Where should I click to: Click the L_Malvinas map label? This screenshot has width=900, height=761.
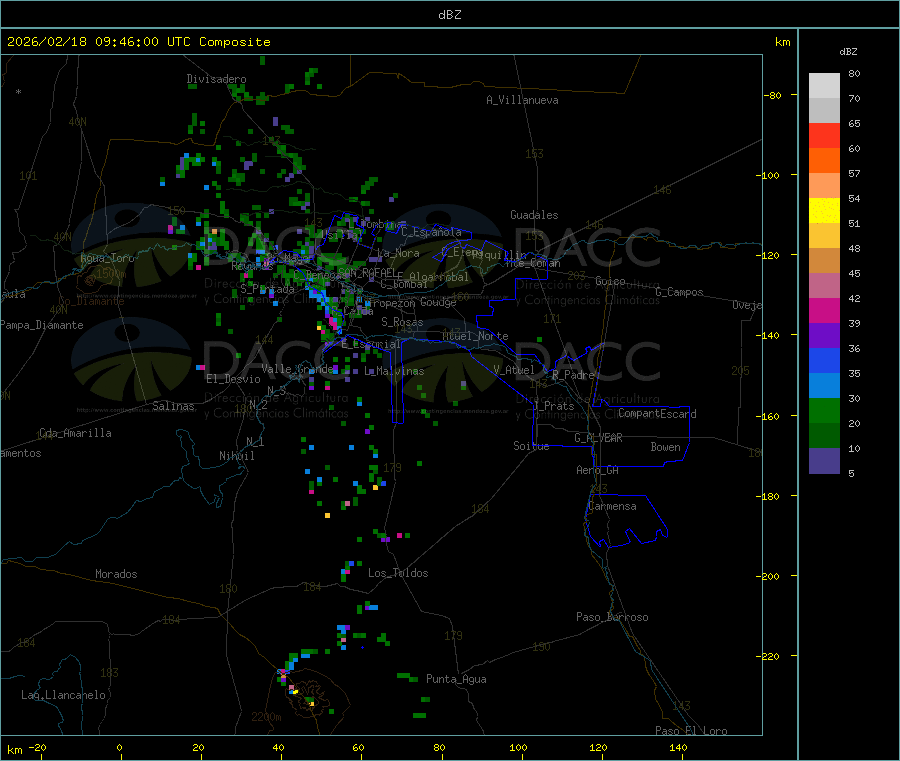[x=394, y=371]
